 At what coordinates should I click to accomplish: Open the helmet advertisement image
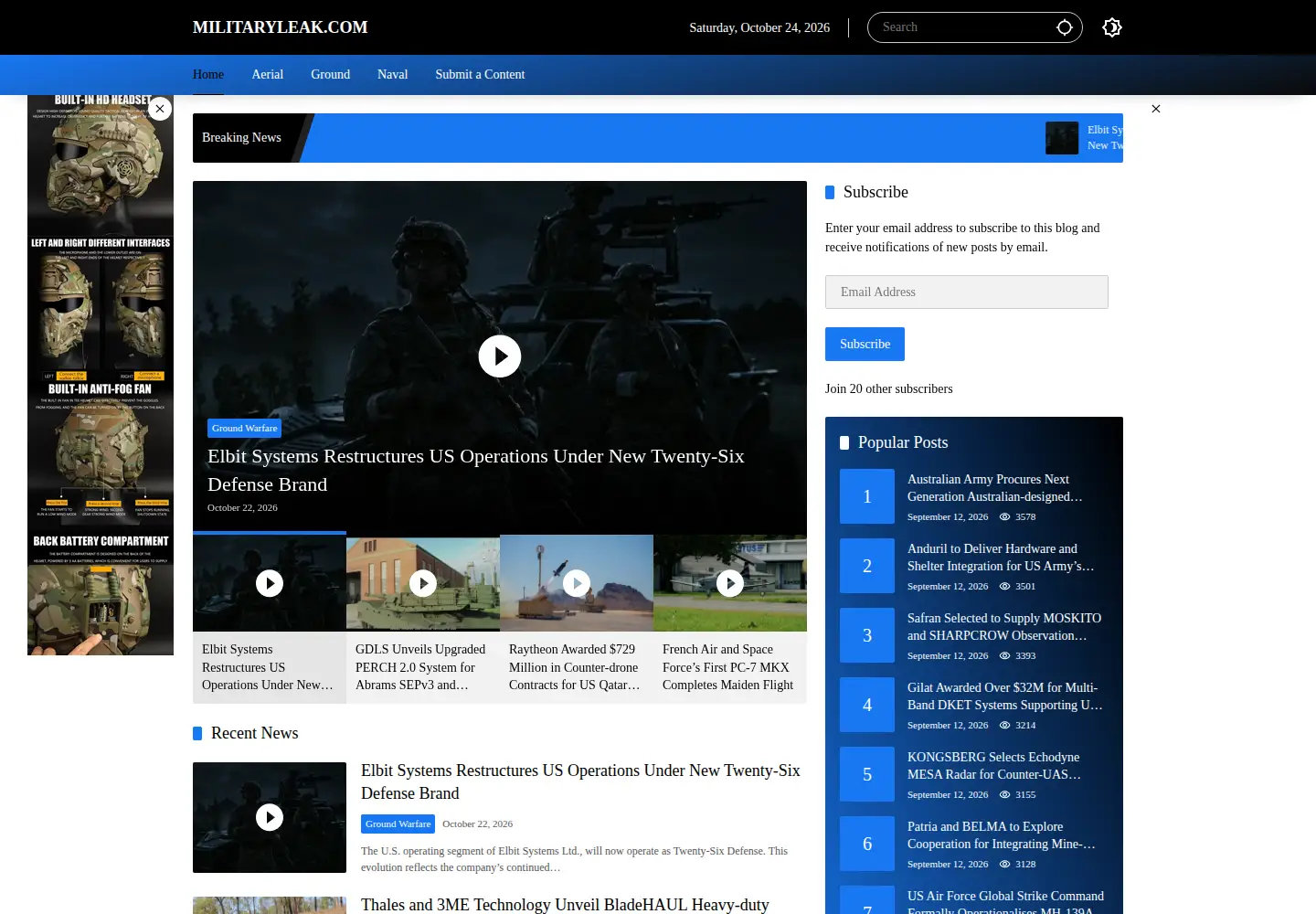101,375
